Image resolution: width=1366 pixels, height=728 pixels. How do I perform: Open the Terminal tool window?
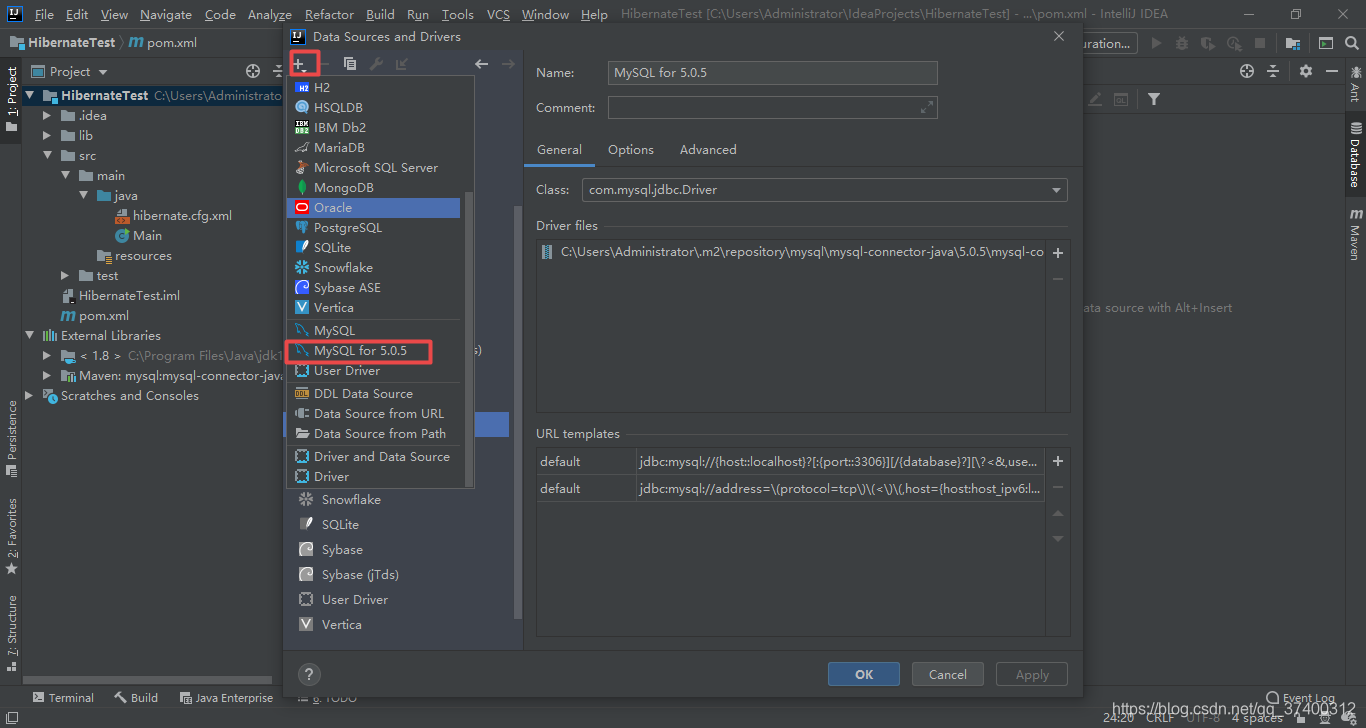63,697
